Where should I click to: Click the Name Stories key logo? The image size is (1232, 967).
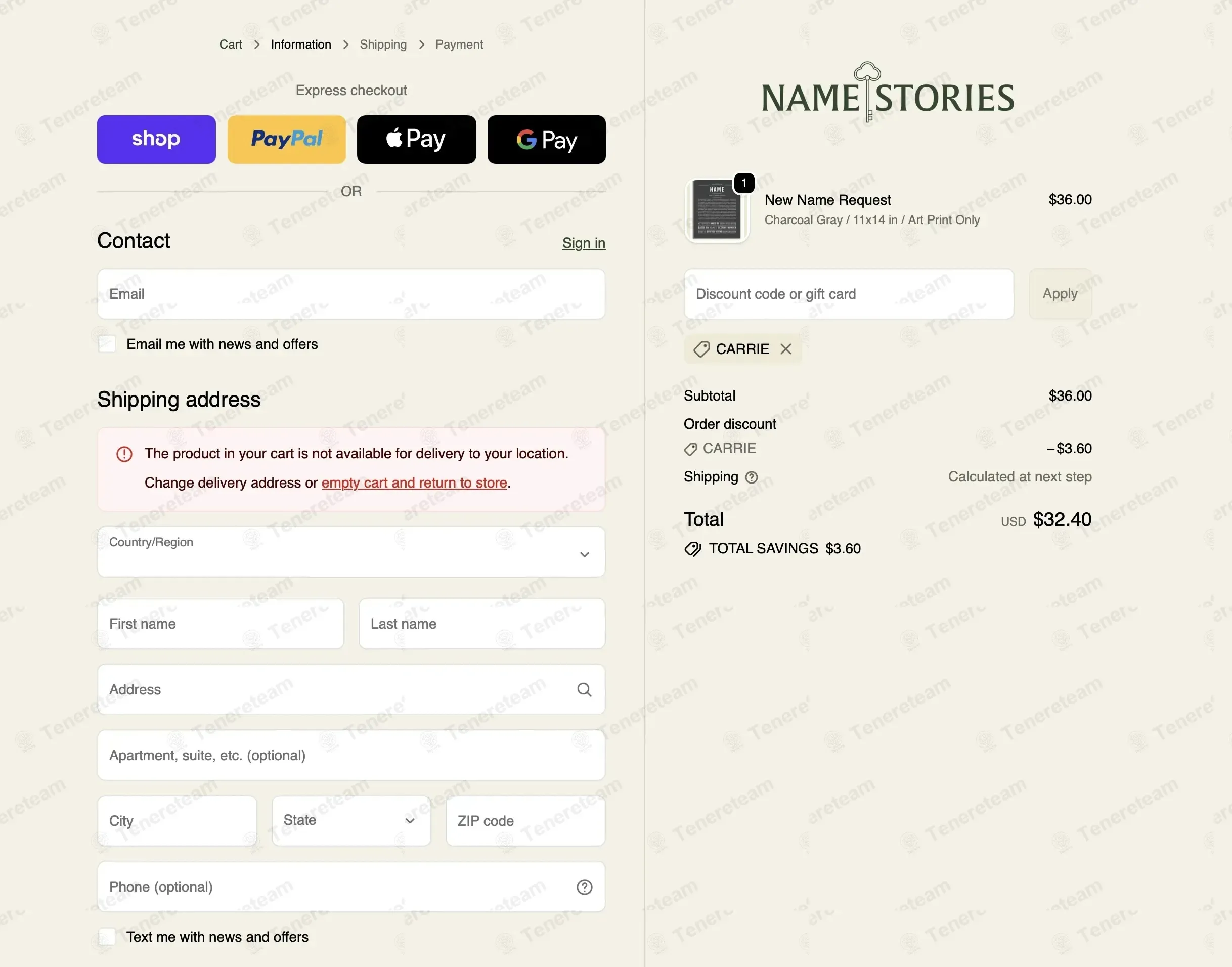coord(888,92)
